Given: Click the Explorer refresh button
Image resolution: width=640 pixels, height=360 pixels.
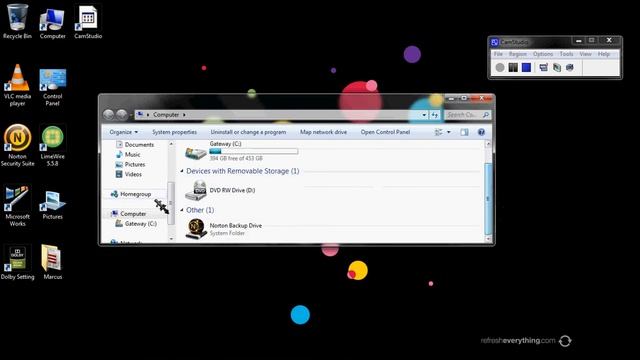Looking at the screenshot, I should click(435, 115).
